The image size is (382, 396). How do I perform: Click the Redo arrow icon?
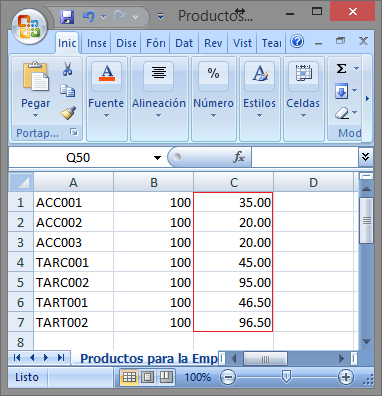pos(120,16)
